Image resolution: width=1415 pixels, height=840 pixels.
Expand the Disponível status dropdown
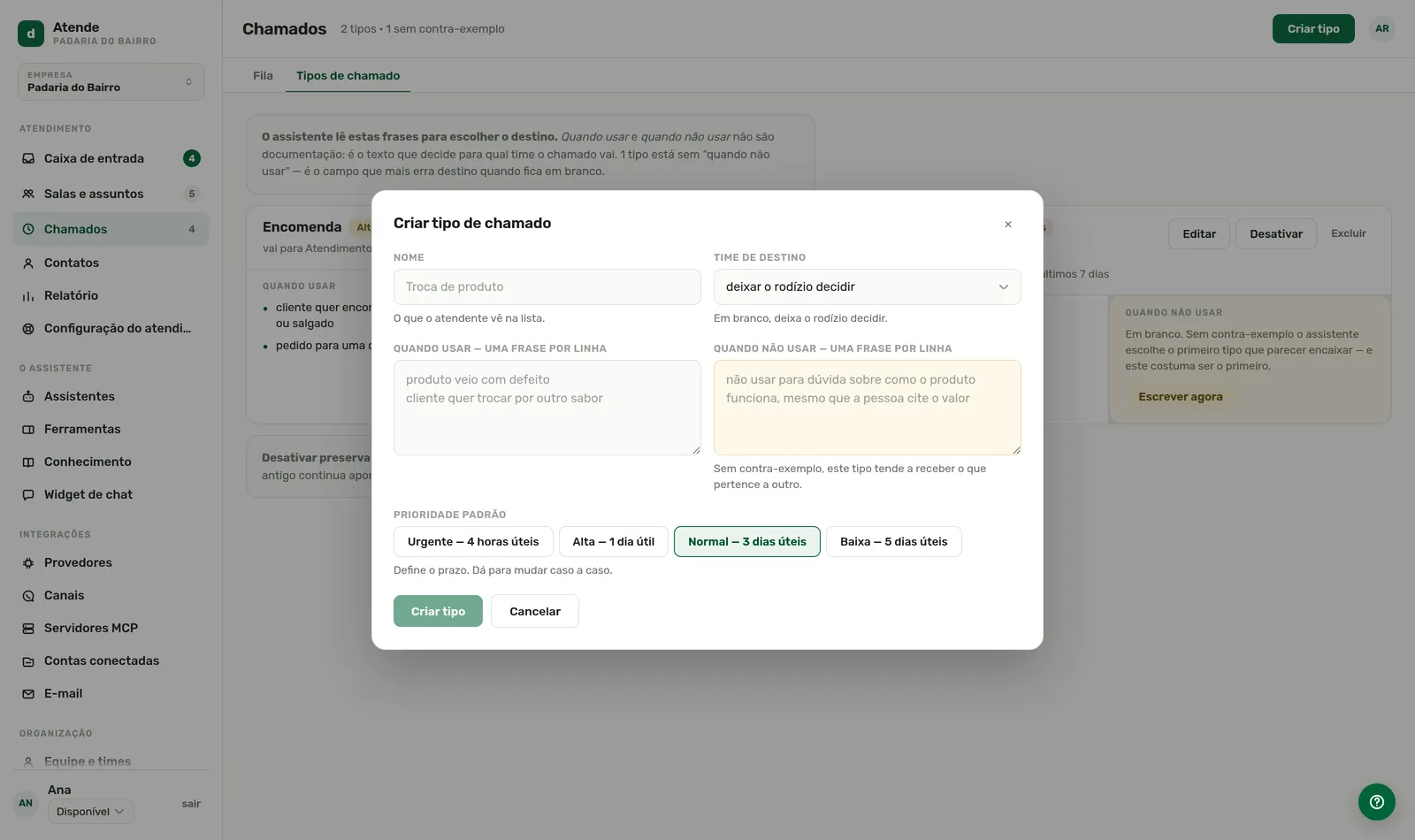[90, 811]
